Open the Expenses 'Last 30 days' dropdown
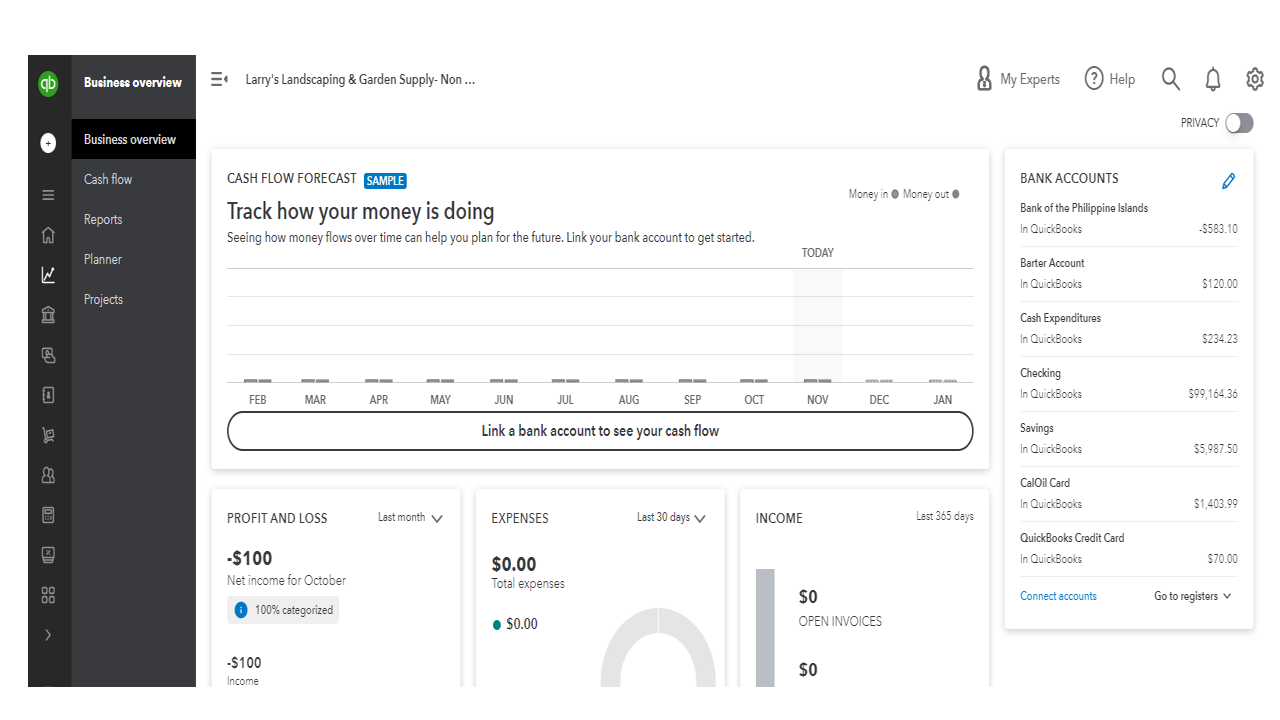Image resolution: width=1280 pixels, height=720 pixels. tap(671, 518)
